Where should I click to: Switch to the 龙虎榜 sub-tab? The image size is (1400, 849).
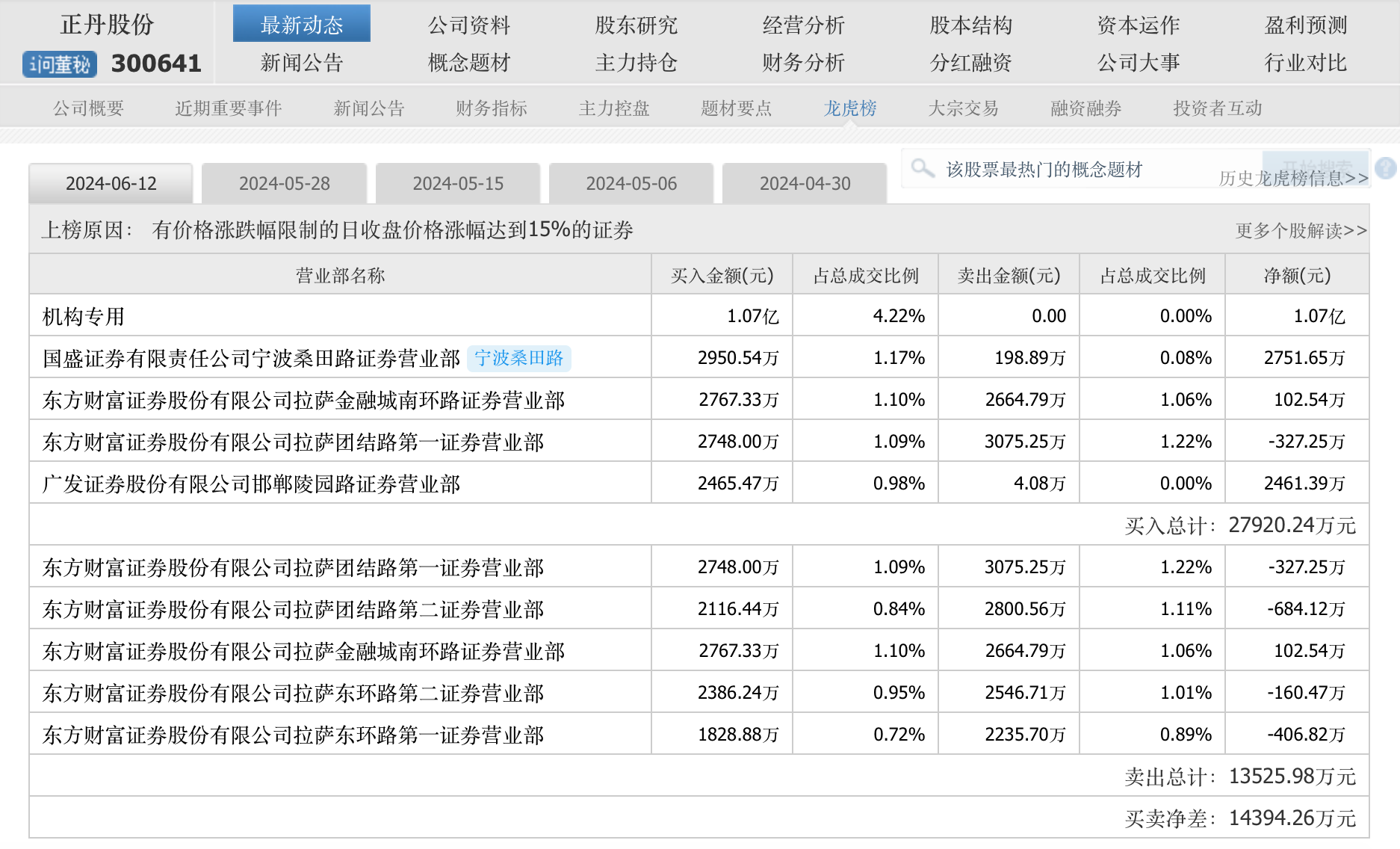849,108
